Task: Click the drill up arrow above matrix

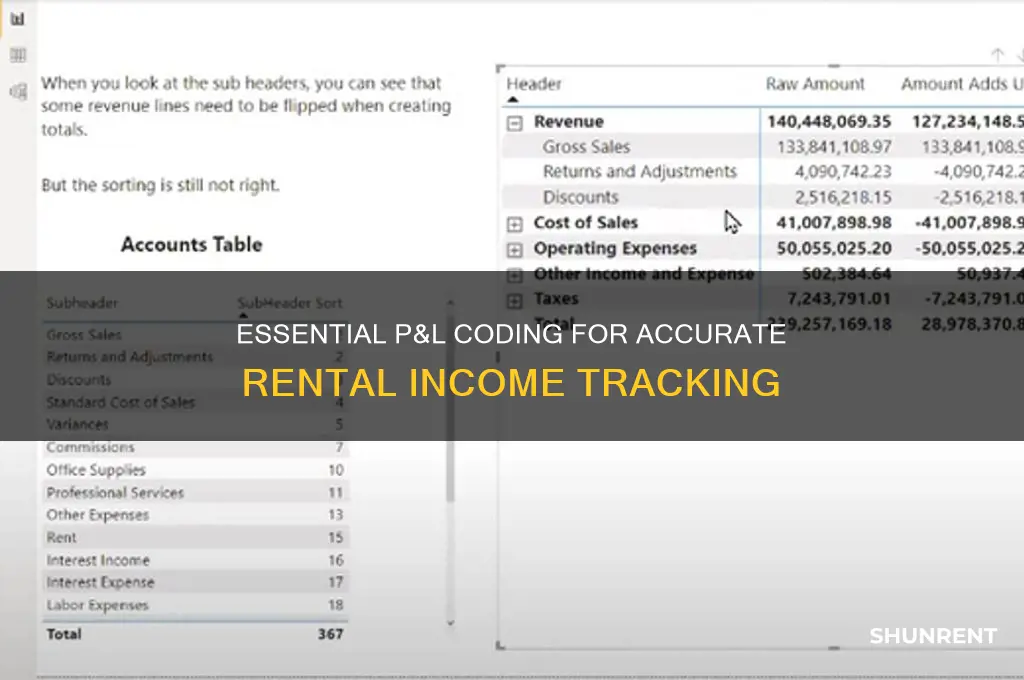Action: [x=997, y=55]
